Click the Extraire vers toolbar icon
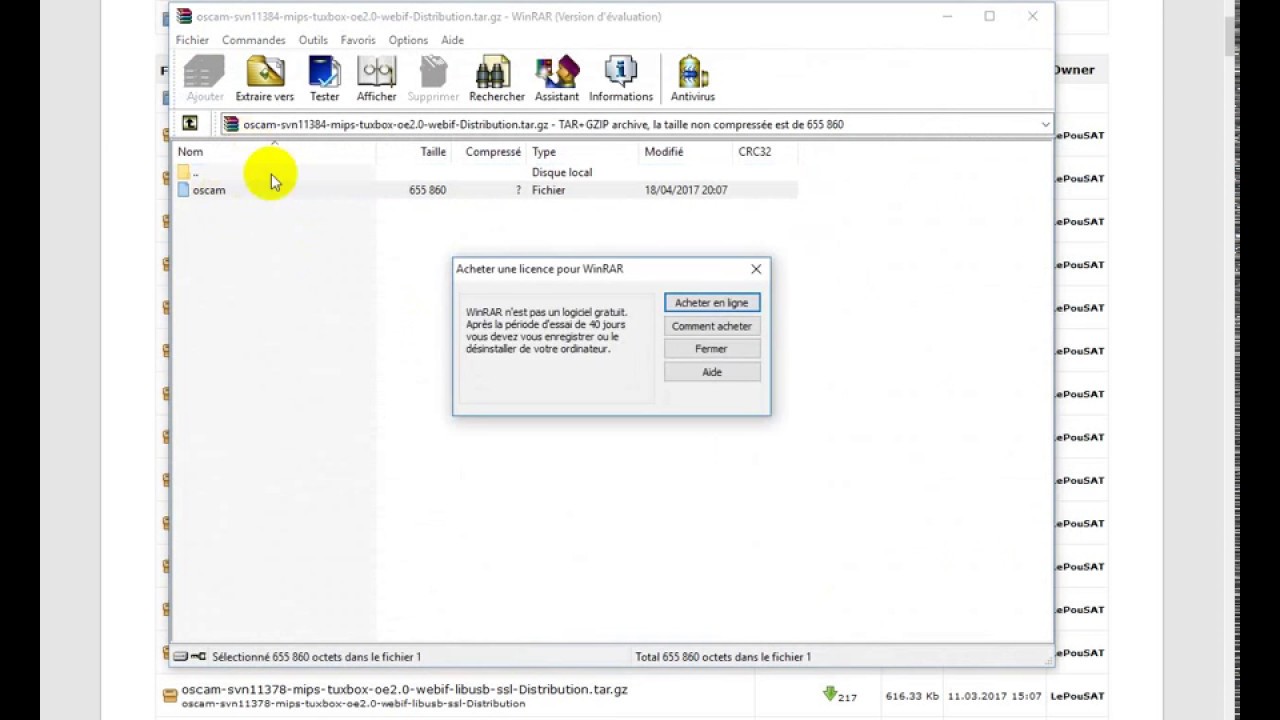 265,79
